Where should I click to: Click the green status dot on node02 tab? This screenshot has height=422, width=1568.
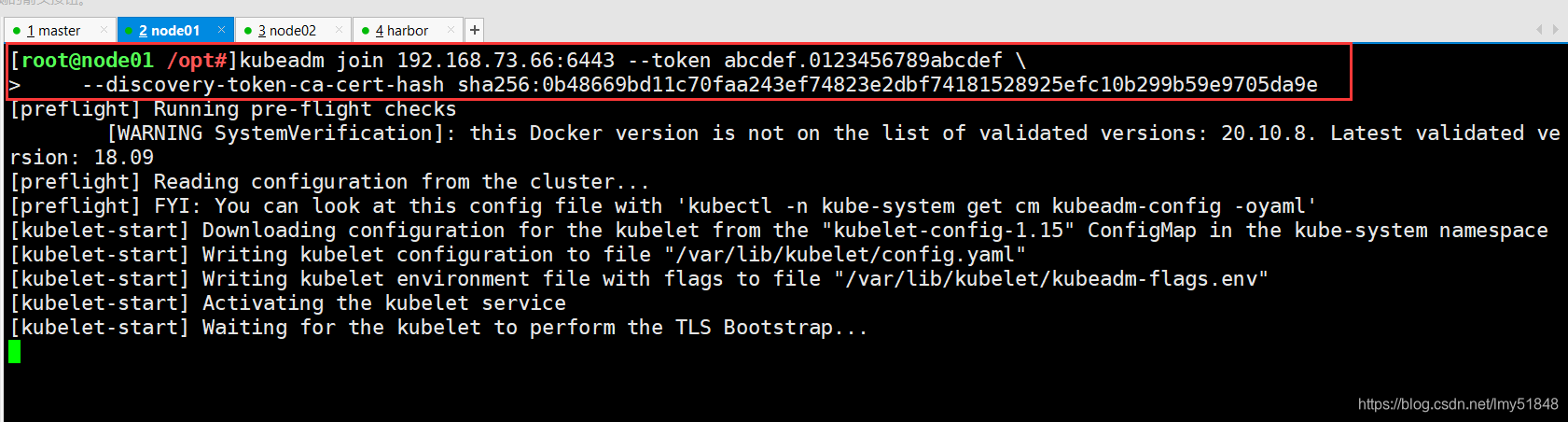pyautogui.click(x=248, y=31)
